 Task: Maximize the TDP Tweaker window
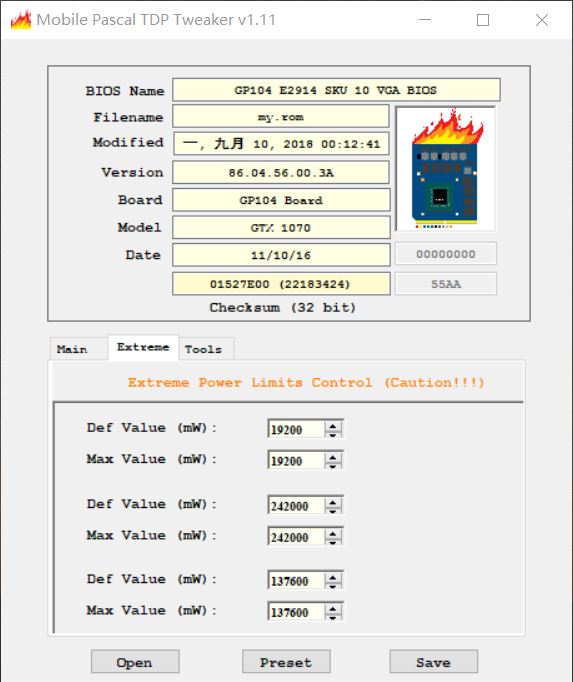[x=483, y=20]
